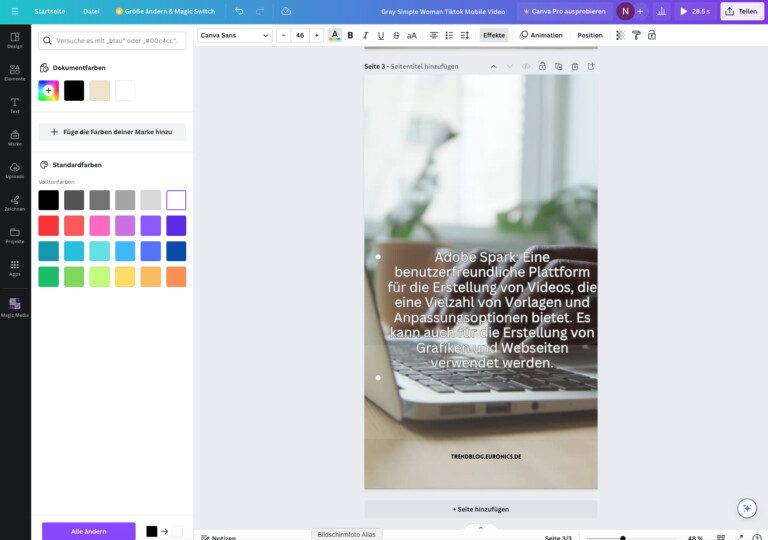Screen dimensions: 768x540
Task: Open the Elemente sidebar panel
Action: click(x=15, y=73)
